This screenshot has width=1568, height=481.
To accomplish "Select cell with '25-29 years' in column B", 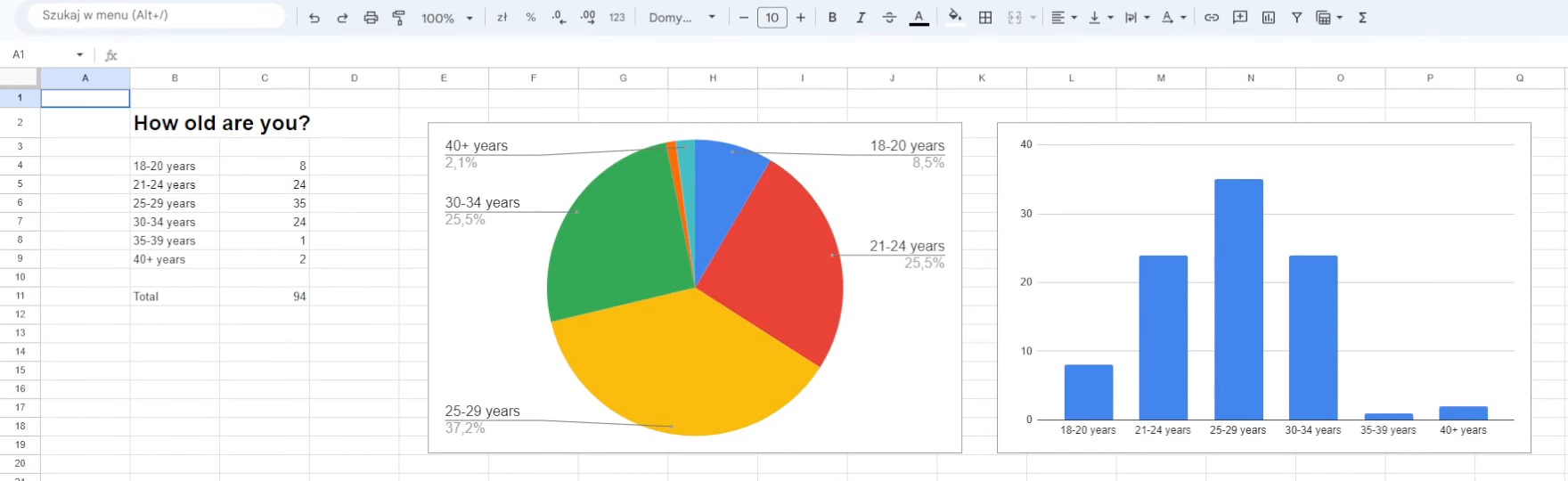I will click(x=175, y=203).
